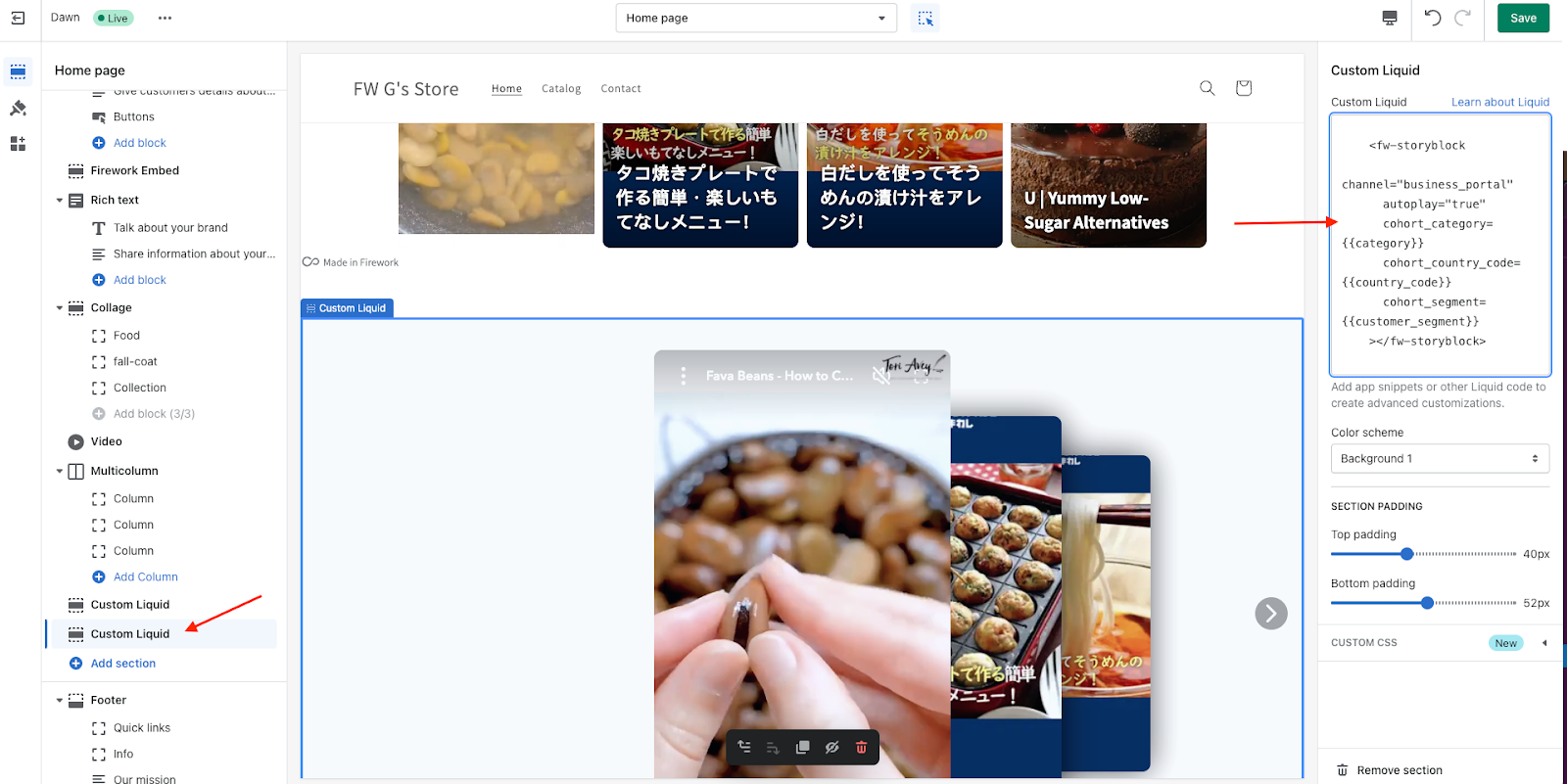The image size is (1567, 784).
Task: Click the Add section link text
Action: click(x=123, y=664)
